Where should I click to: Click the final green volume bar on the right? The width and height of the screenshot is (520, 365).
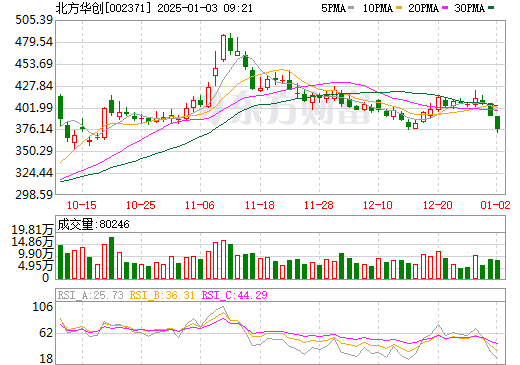[498, 269]
